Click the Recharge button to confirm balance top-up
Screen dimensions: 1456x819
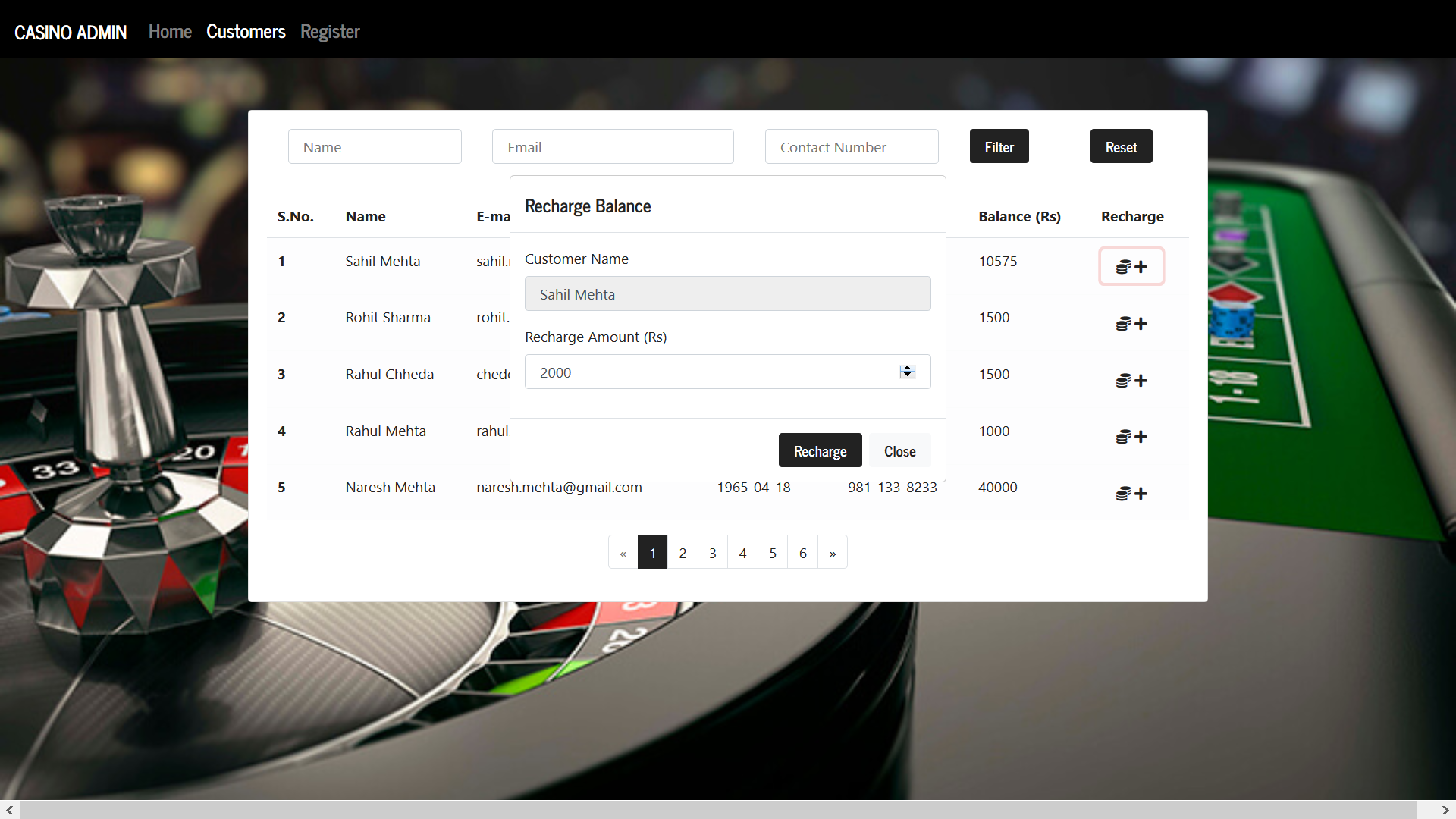819,450
